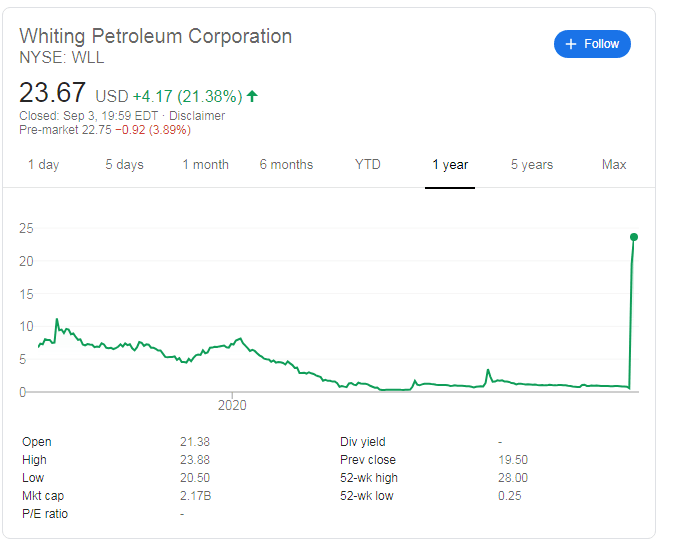The width and height of the screenshot is (675, 545).
Task: Click the NYSE: WLL ticker text
Action: click(x=62, y=57)
